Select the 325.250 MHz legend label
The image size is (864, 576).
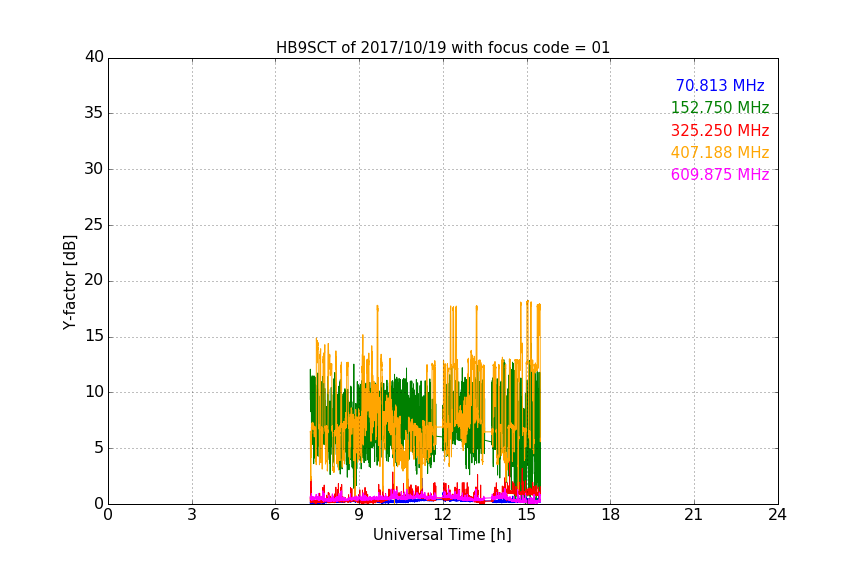click(720, 130)
